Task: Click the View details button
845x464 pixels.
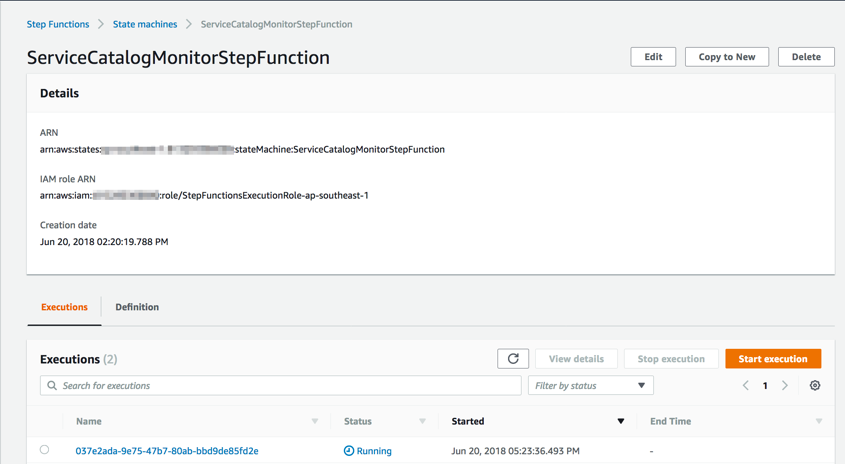Action: pyautogui.click(x=576, y=359)
